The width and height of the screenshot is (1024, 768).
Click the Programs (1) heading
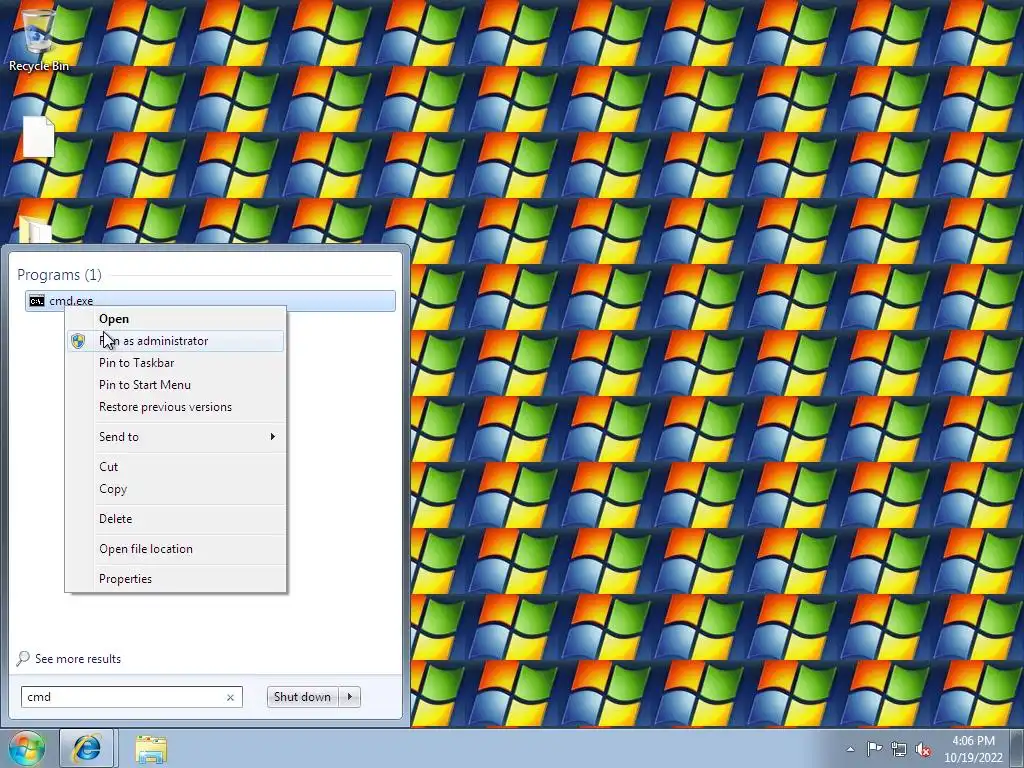coord(59,275)
